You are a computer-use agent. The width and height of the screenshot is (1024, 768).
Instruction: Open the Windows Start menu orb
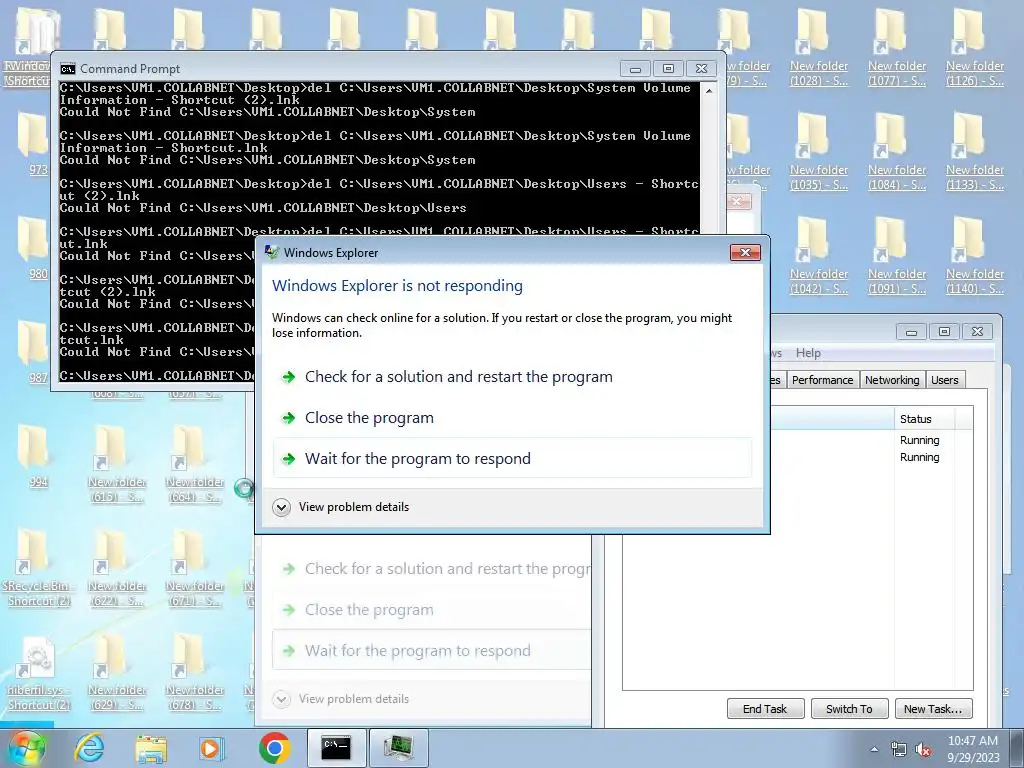click(x=27, y=748)
